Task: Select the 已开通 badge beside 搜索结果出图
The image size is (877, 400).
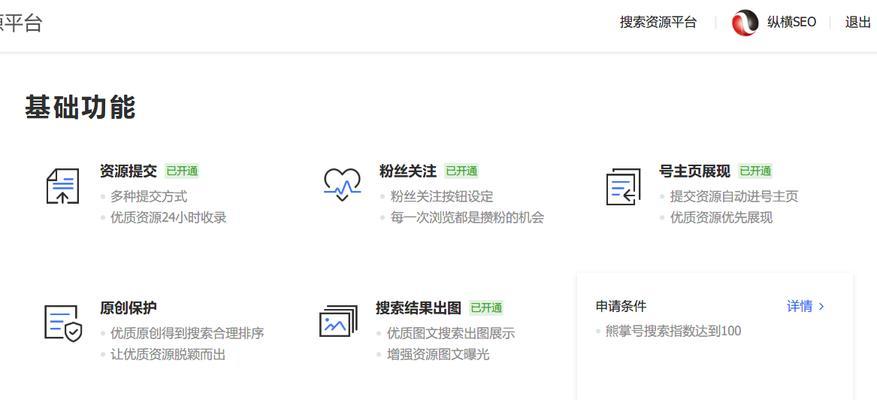Action: pos(486,308)
